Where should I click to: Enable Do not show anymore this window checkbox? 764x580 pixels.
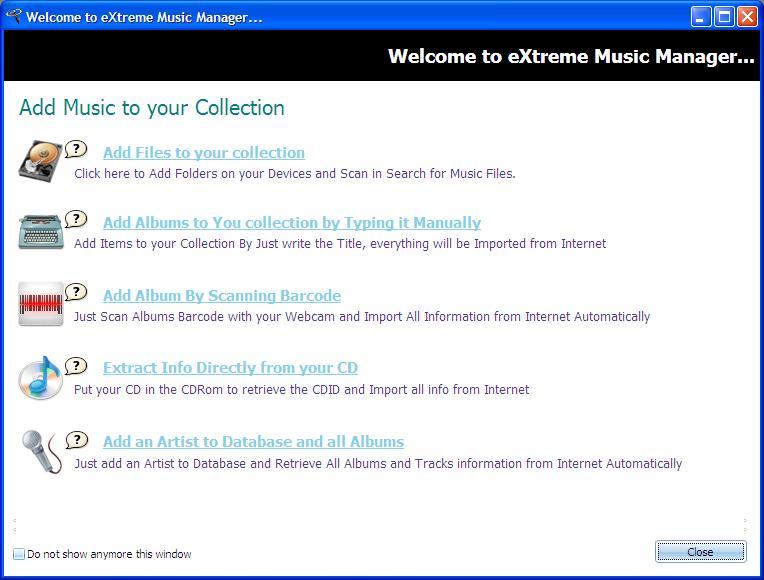[x=19, y=554]
